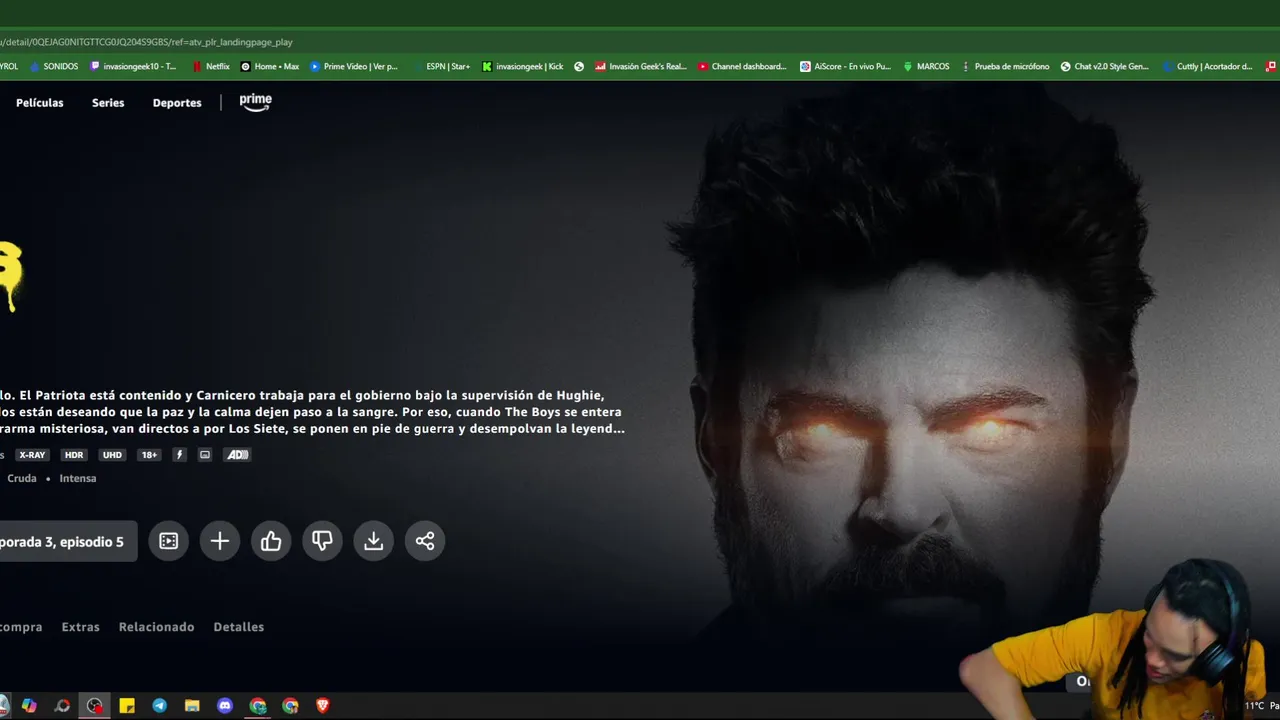The image size is (1280, 720).
Task: Like the show with thumbs up
Action: coord(271,541)
